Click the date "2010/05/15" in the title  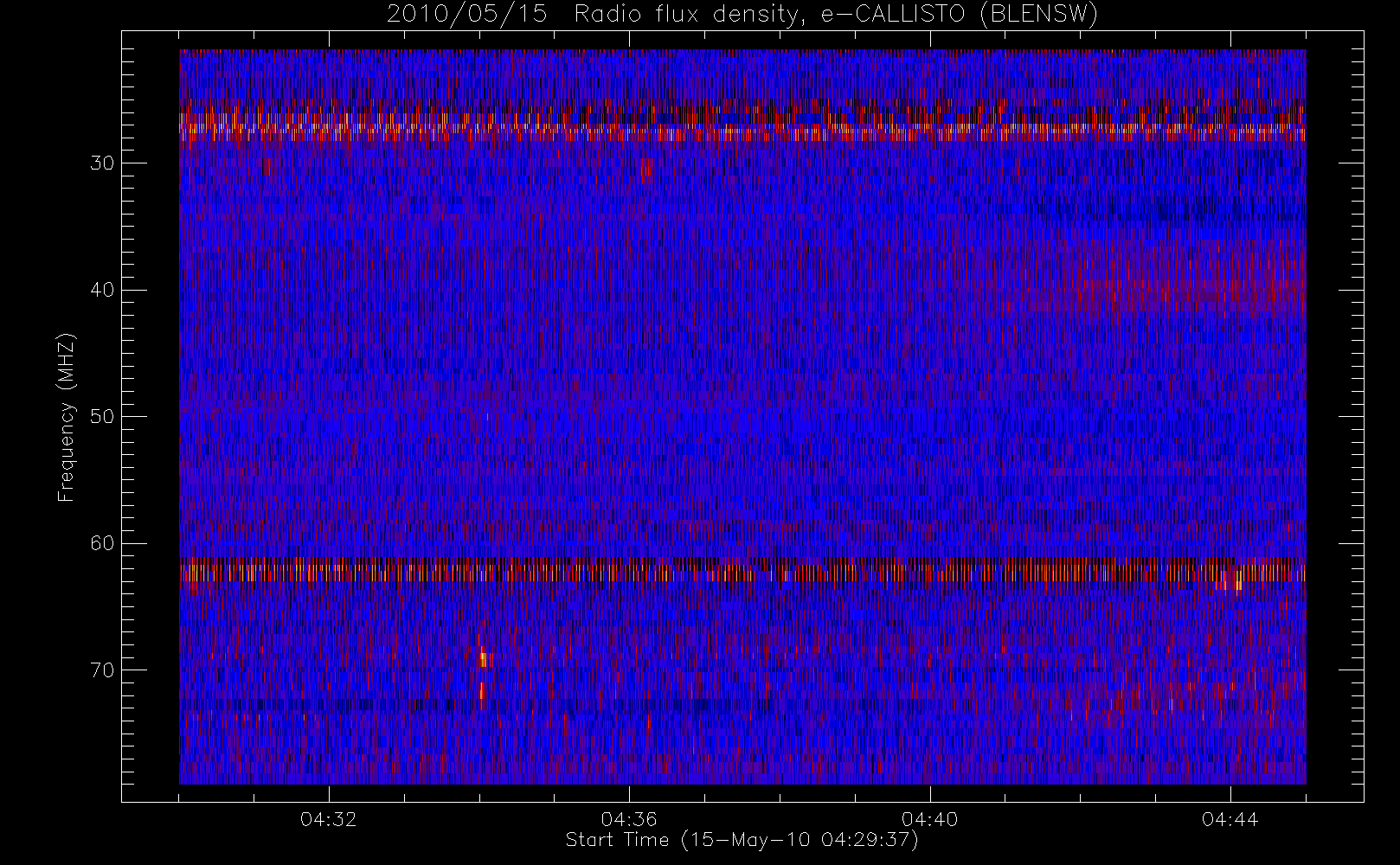(467, 15)
